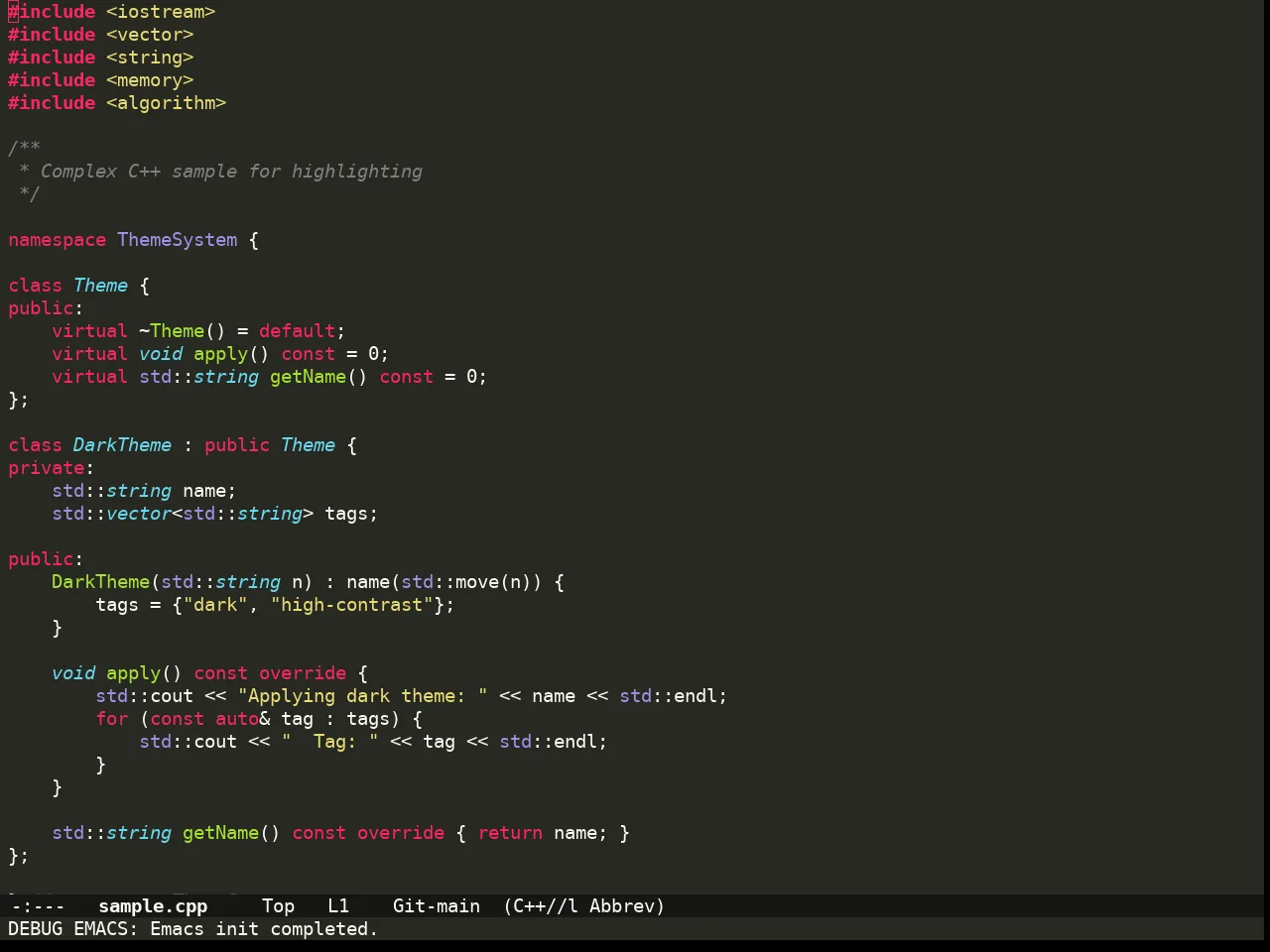This screenshot has height=952, width=1270.
Task: Click the "Applying dark theme: " string
Action: pyautogui.click(x=363, y=696)
